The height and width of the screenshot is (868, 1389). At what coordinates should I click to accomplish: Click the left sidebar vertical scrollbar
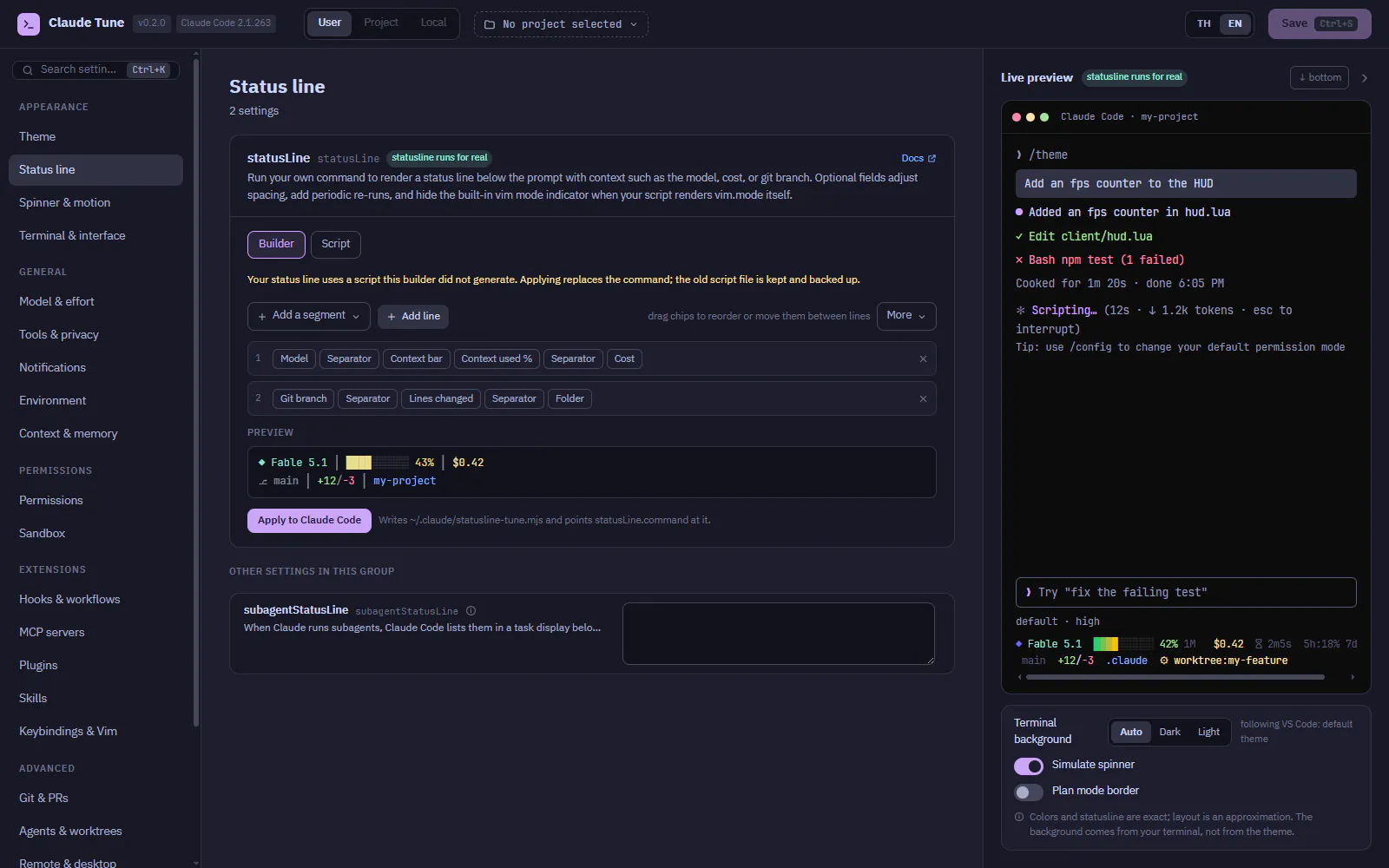pyautogui.click(x=196, y=392)
